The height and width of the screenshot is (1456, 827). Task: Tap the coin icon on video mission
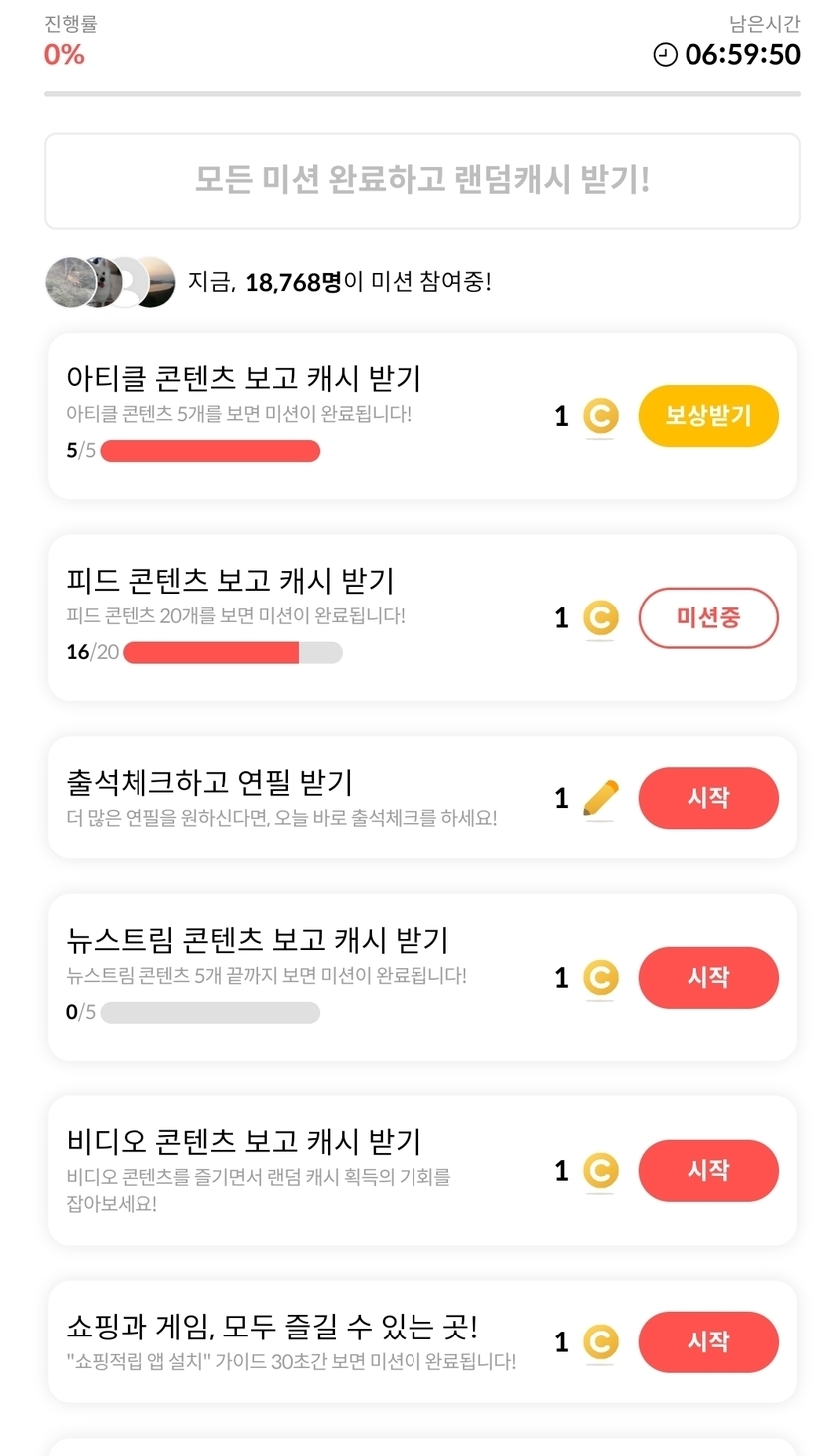(x=600, y=1171)
